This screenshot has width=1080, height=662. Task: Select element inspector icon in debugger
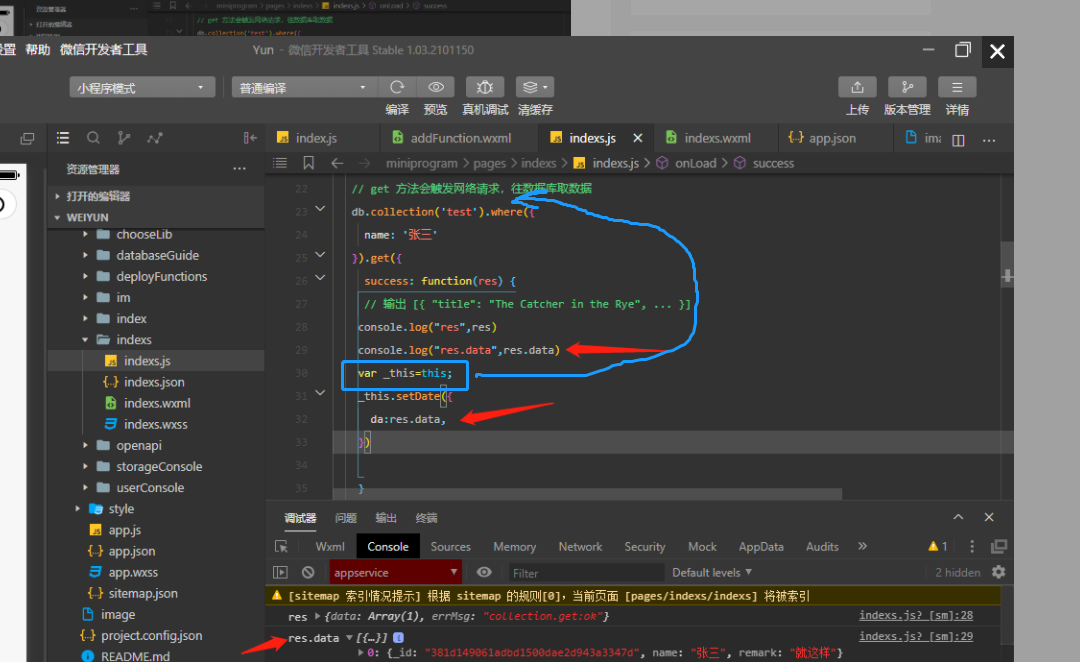[281, 546]
